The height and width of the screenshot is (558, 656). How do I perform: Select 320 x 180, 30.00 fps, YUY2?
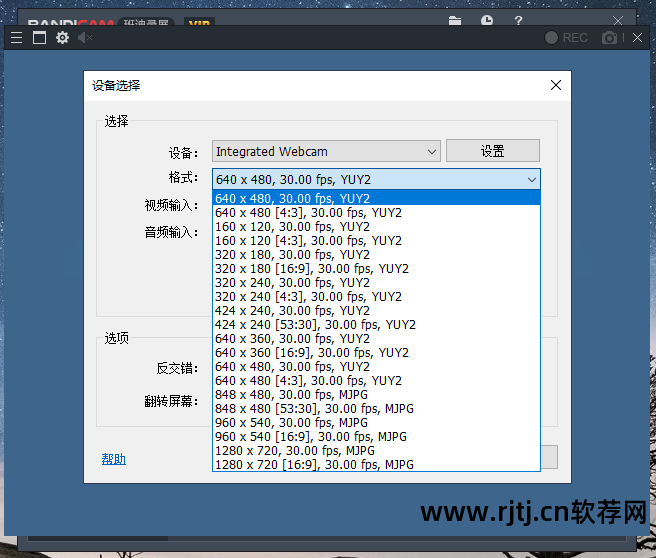click(x=377, y=254)
